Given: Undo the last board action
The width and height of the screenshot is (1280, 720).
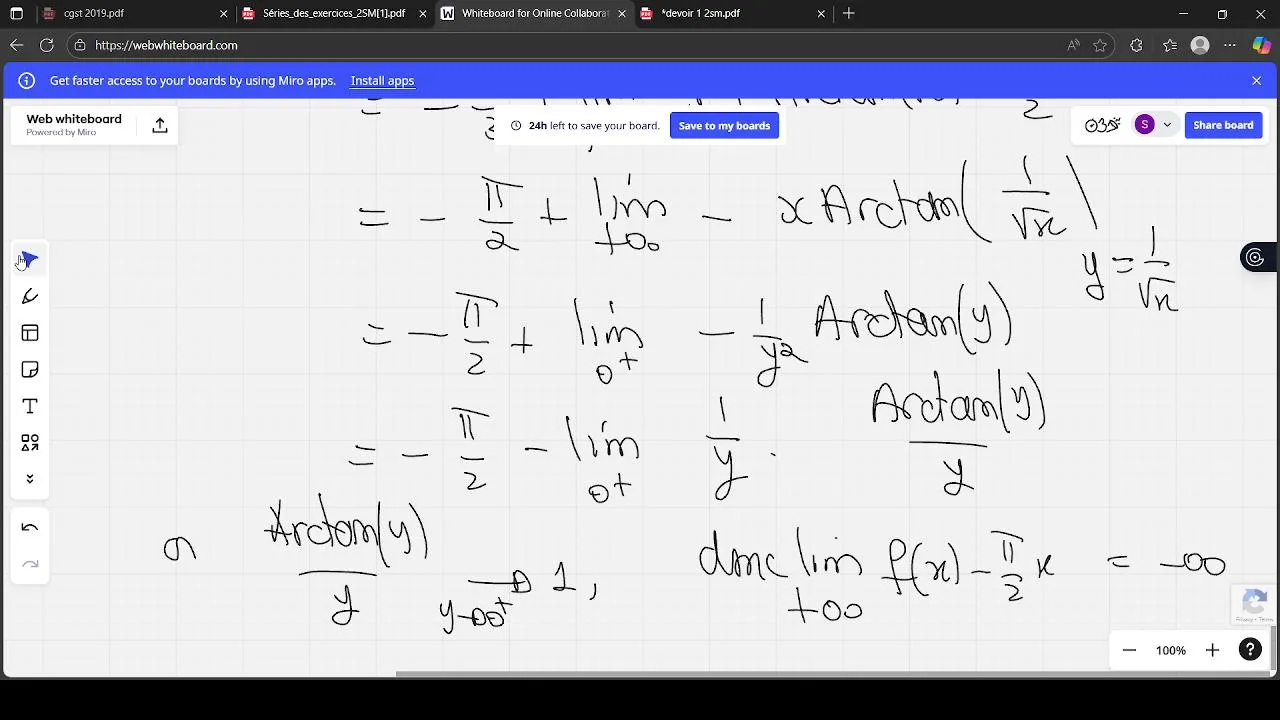Looking at the screenshot, I should (30, 528).
